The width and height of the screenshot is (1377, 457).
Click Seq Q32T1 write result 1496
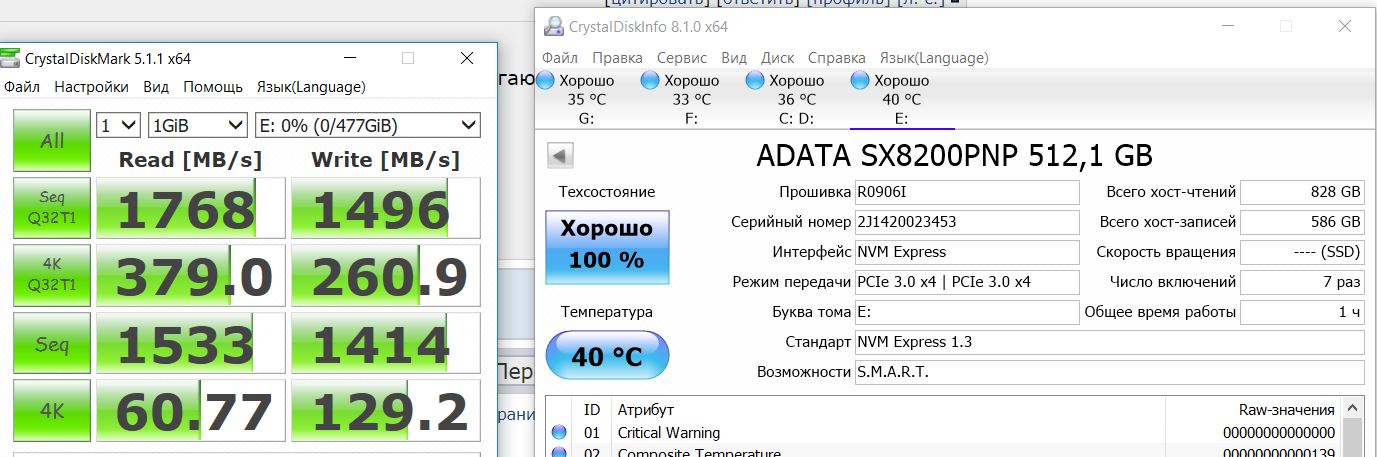pyautogui.click(x=385, y=209)
